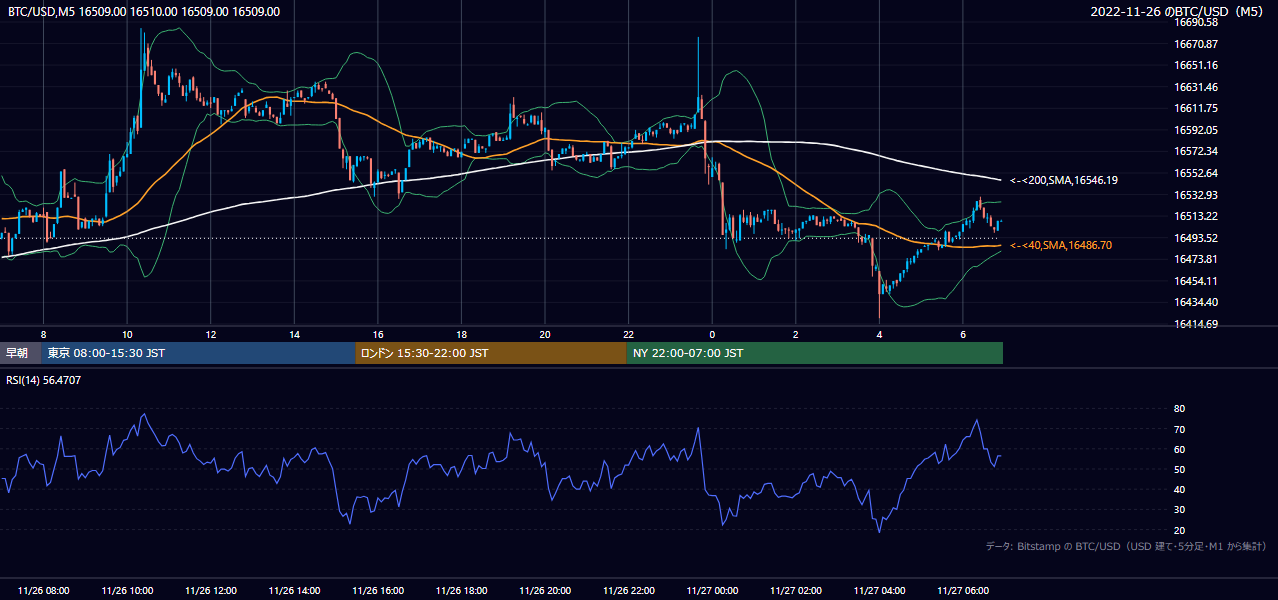
Task: Click hour tick 12 under the price chart
Action: click(x=211, y=334)
